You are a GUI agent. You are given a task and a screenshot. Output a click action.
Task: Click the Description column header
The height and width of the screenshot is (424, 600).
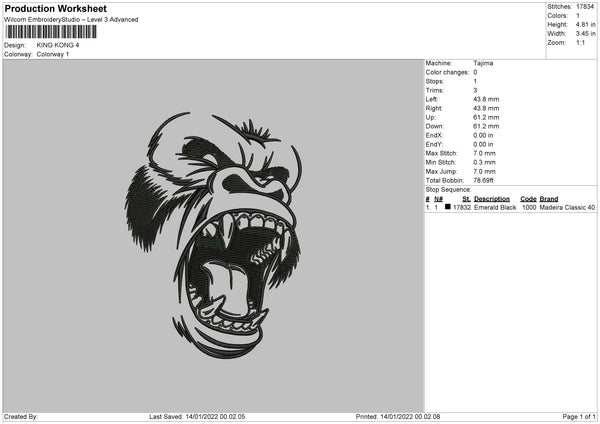tap(492, 199)
